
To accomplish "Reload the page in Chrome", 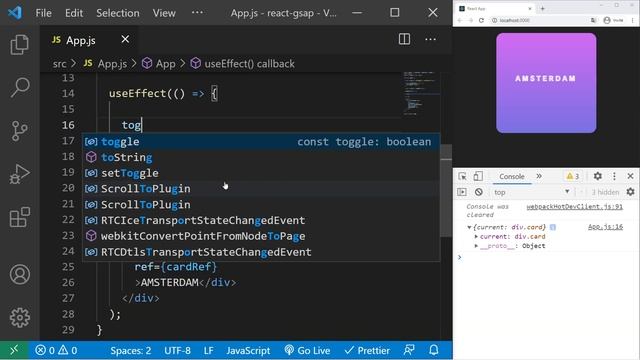I will pos(481,20).
